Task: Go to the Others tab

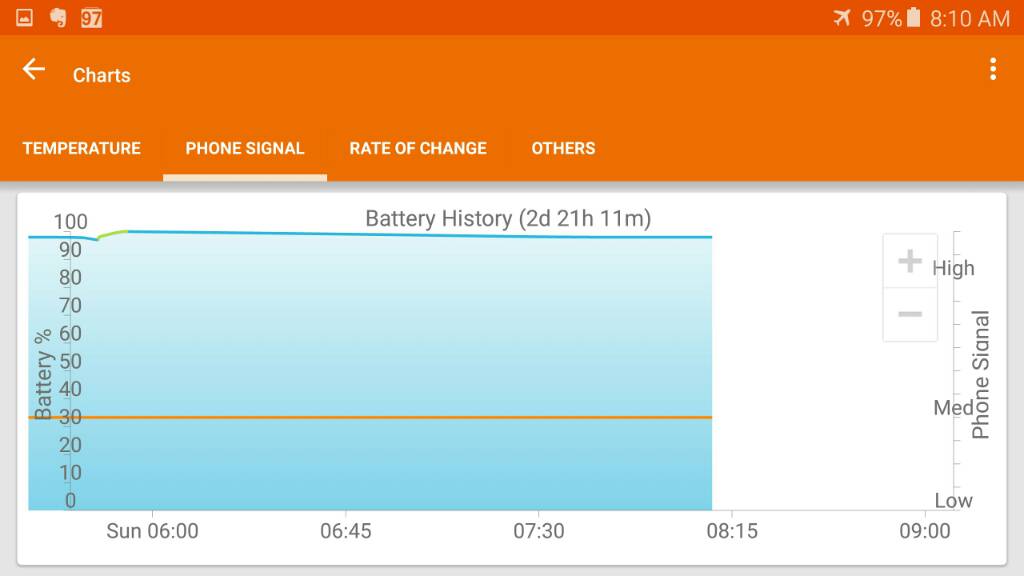Action: tap(563, 148)
